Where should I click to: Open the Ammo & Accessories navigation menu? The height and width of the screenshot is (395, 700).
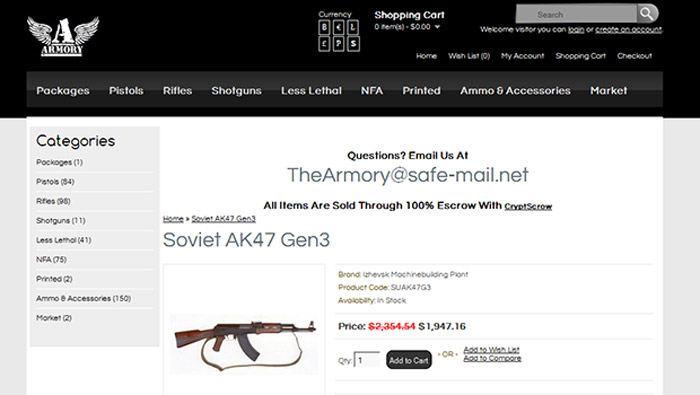515,91
